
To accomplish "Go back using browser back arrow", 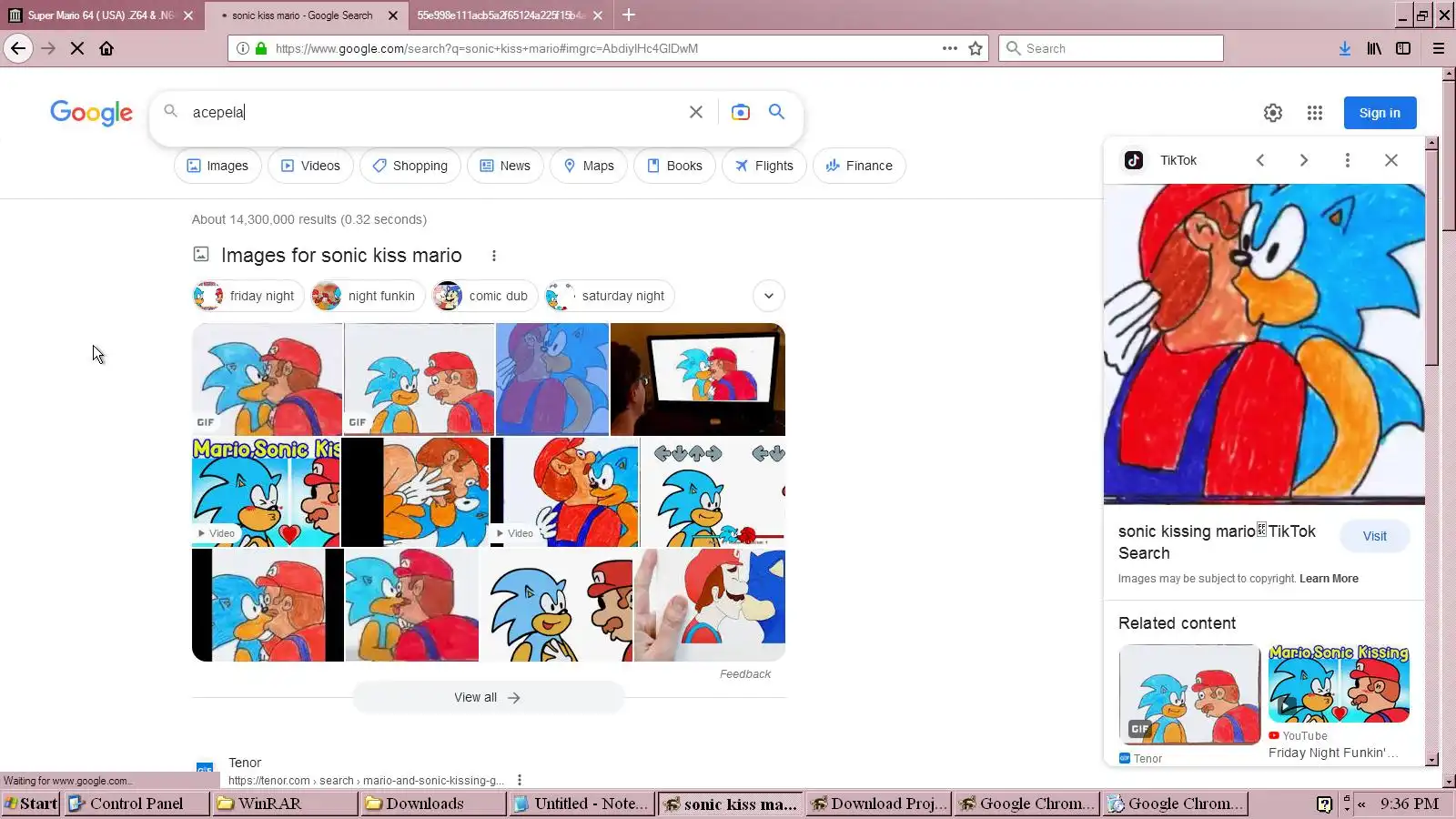I will pyautogui.click(x=18, y=48).
